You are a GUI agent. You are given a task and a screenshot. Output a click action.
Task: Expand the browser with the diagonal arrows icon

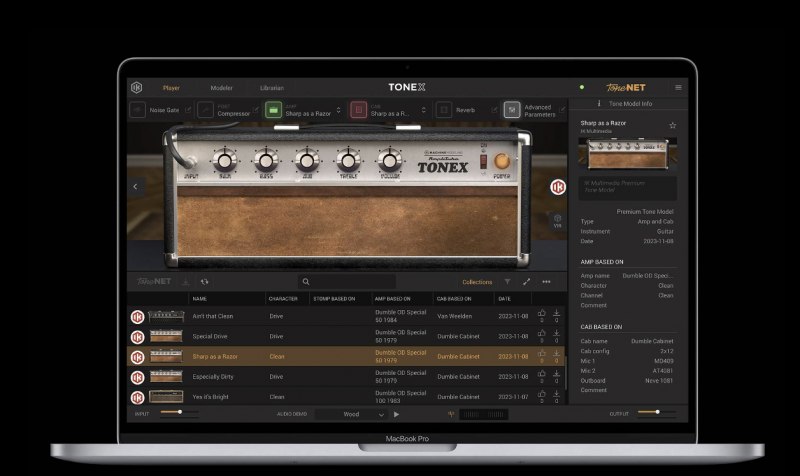[x=527, y=282]
